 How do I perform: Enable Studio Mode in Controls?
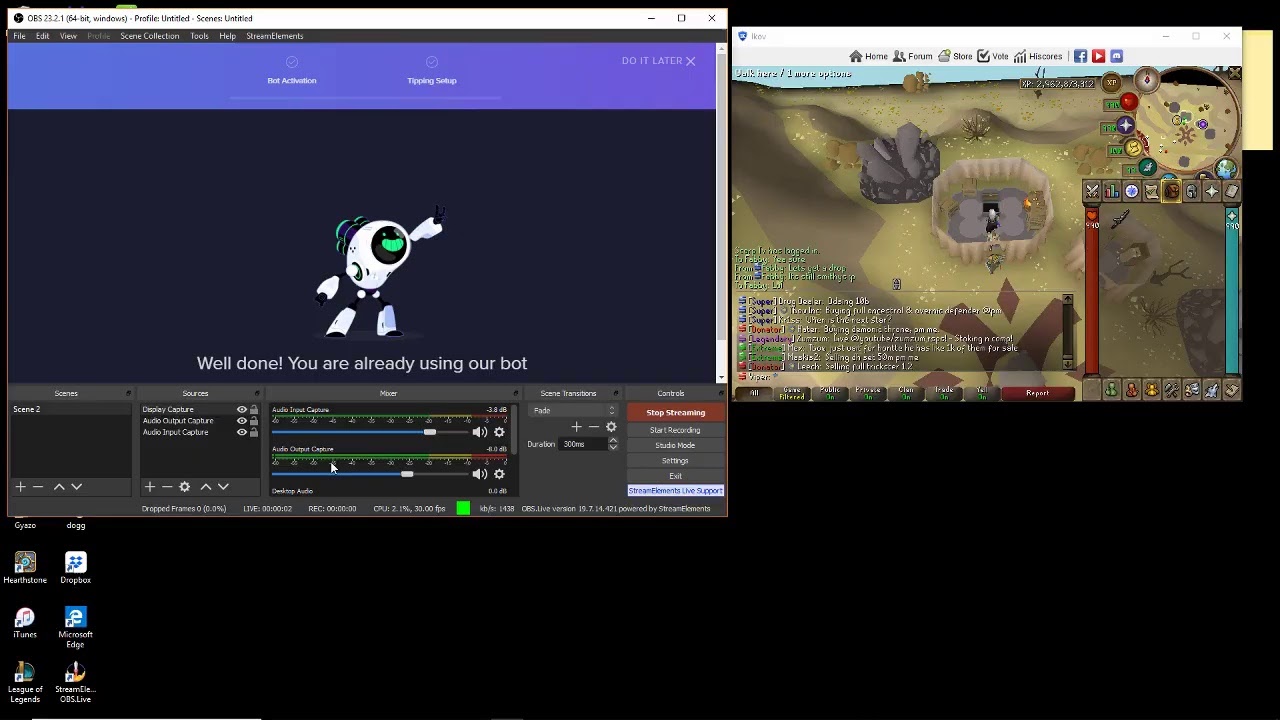[x=675, y=445]
